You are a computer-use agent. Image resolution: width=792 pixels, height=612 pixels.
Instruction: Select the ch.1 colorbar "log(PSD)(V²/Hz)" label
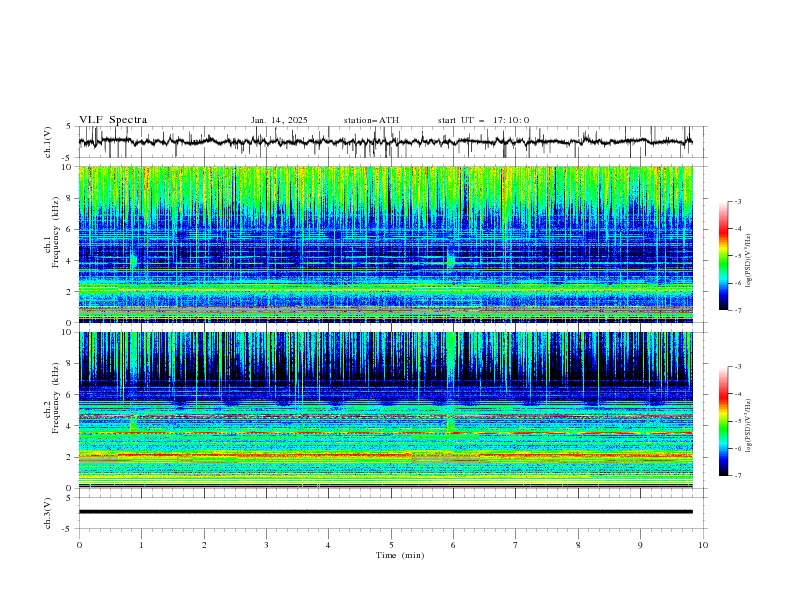[749, 261]
